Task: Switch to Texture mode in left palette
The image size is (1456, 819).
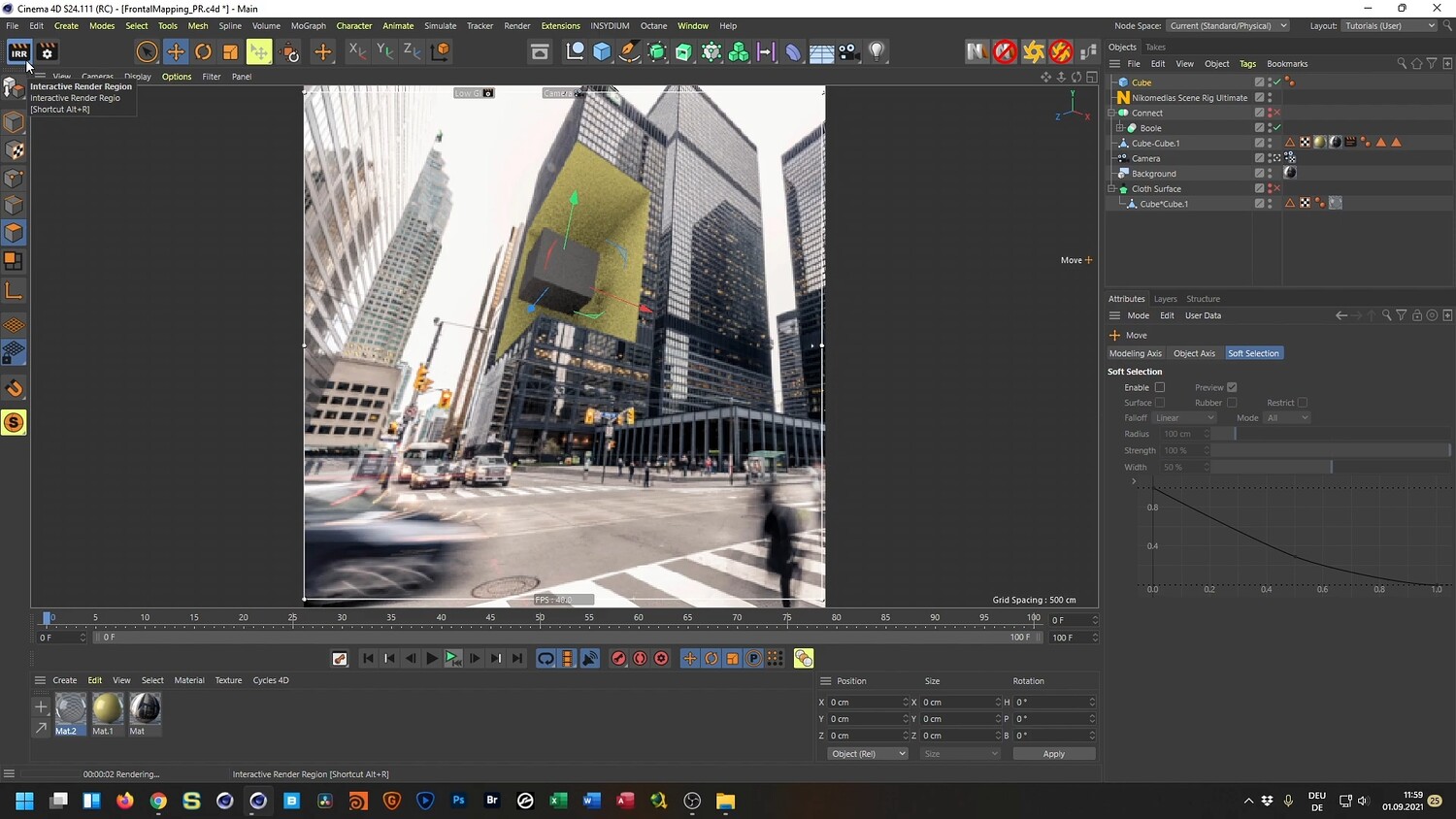Action: click(15, 150)
